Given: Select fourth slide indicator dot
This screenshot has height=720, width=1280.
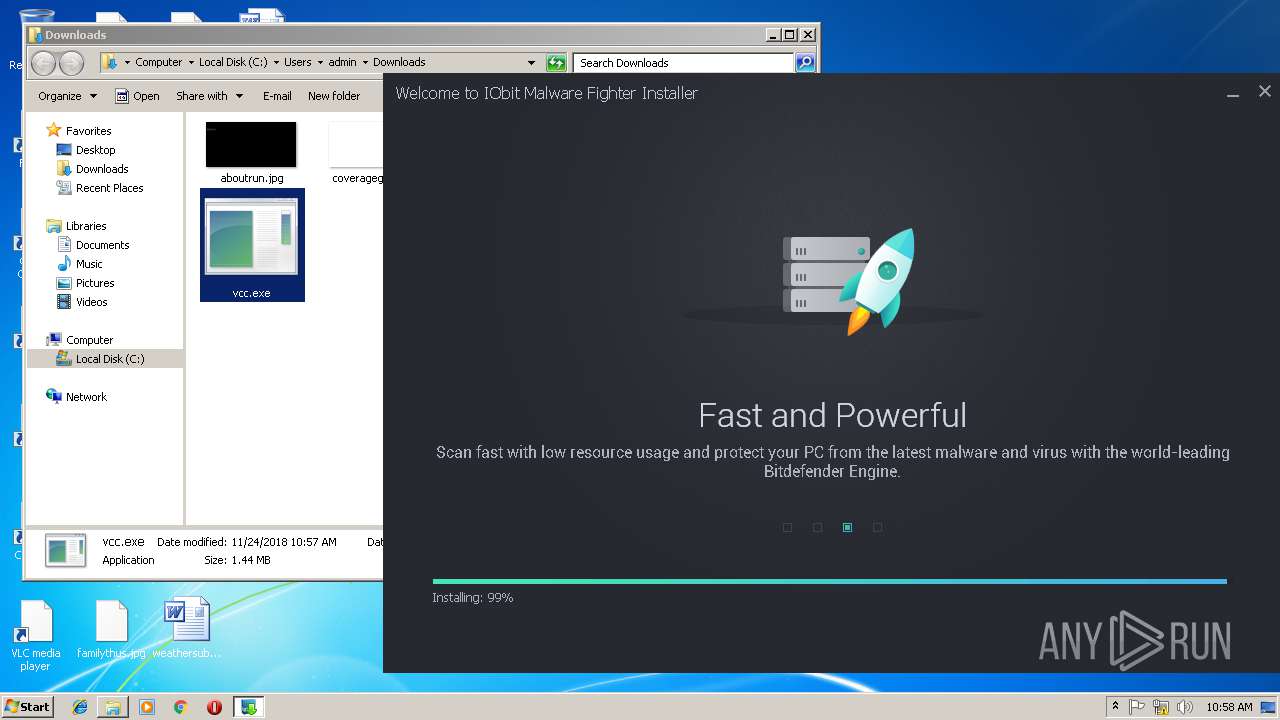Looking at the screenshot, I should pos(877,527).
